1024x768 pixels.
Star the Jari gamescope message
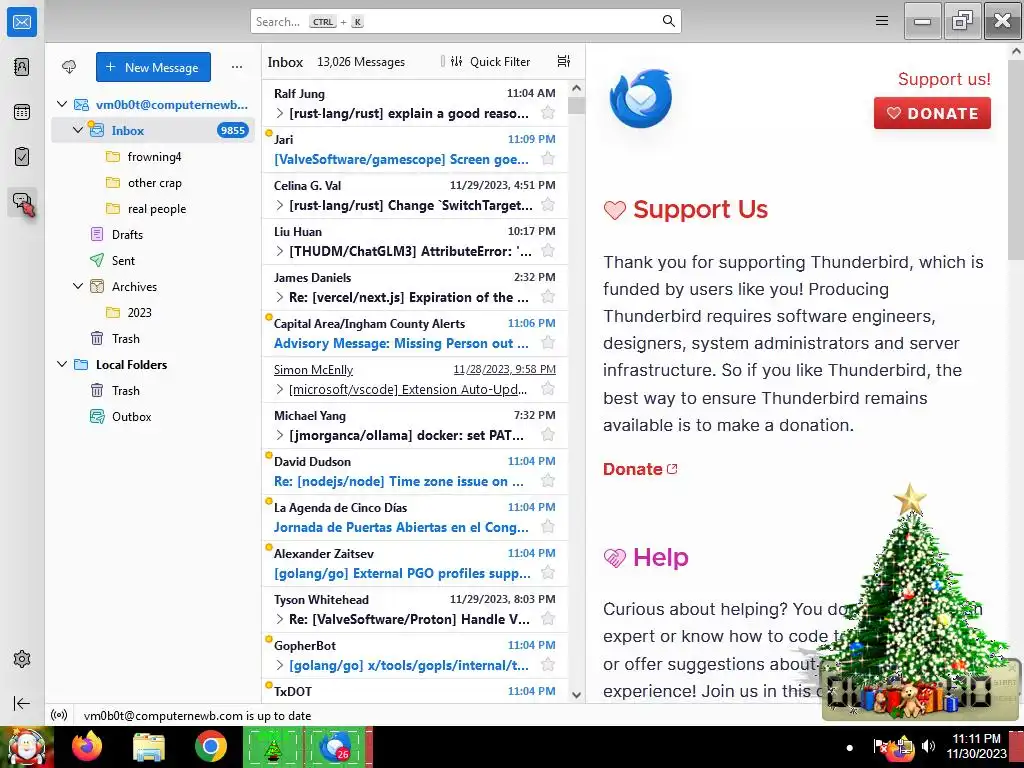click(x=548, y=159)
